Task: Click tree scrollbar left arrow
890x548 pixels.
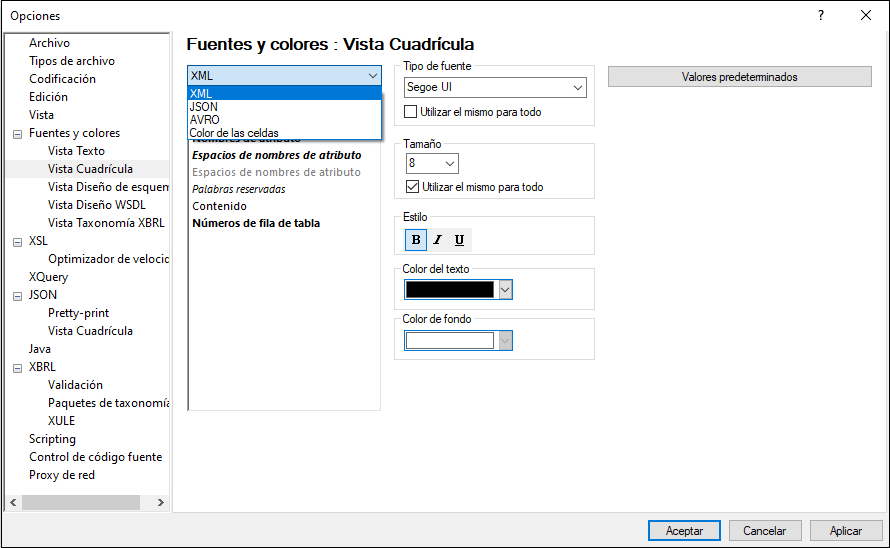Action: click(x=13, y=502)
